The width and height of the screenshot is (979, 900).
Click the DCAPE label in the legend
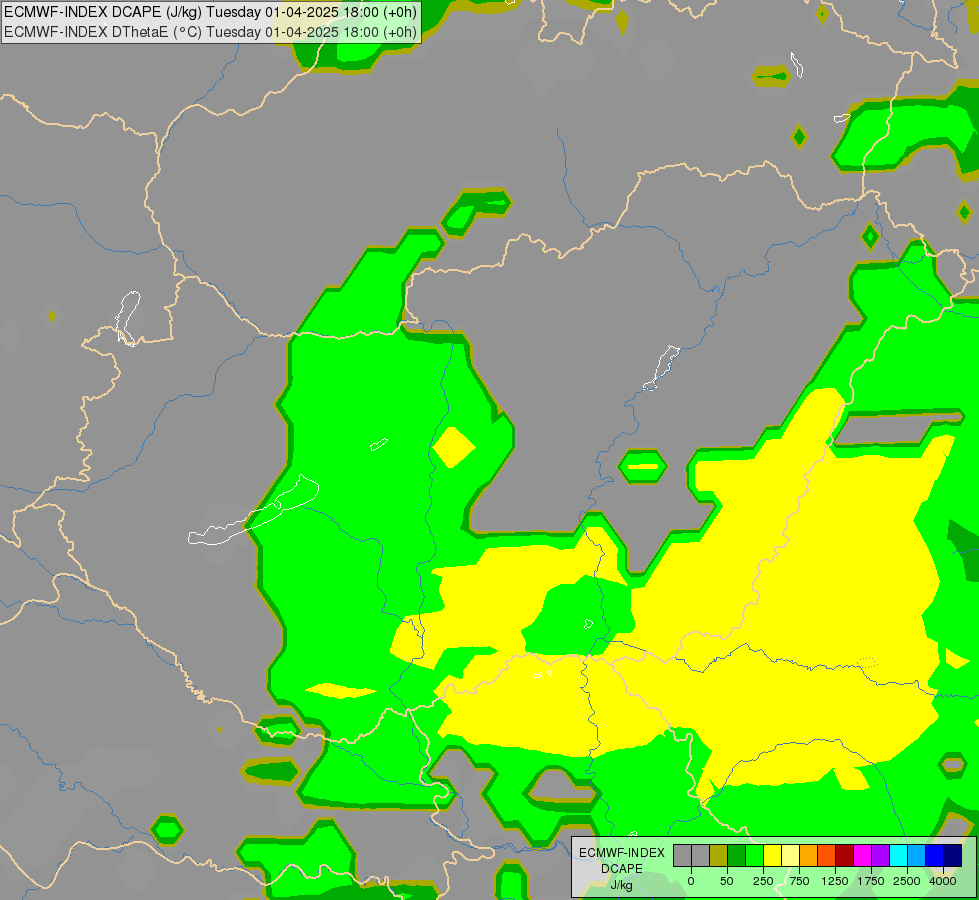coord(622,869)
